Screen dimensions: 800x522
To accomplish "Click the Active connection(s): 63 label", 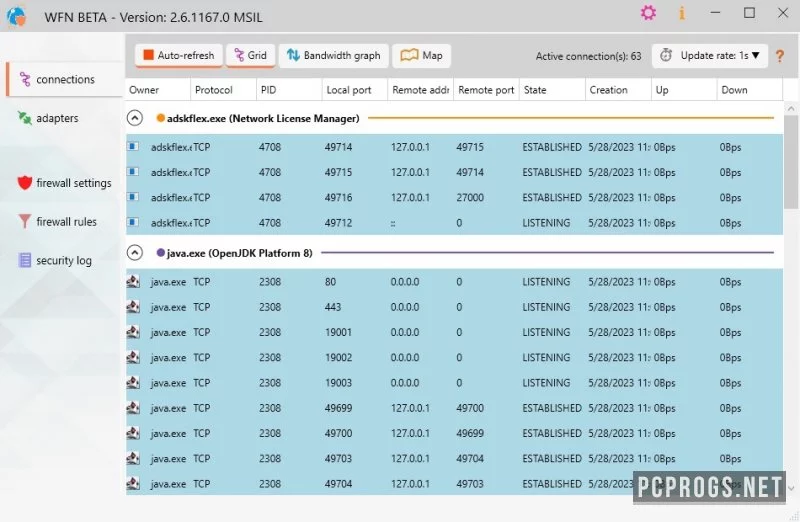I will click(588, 56).
